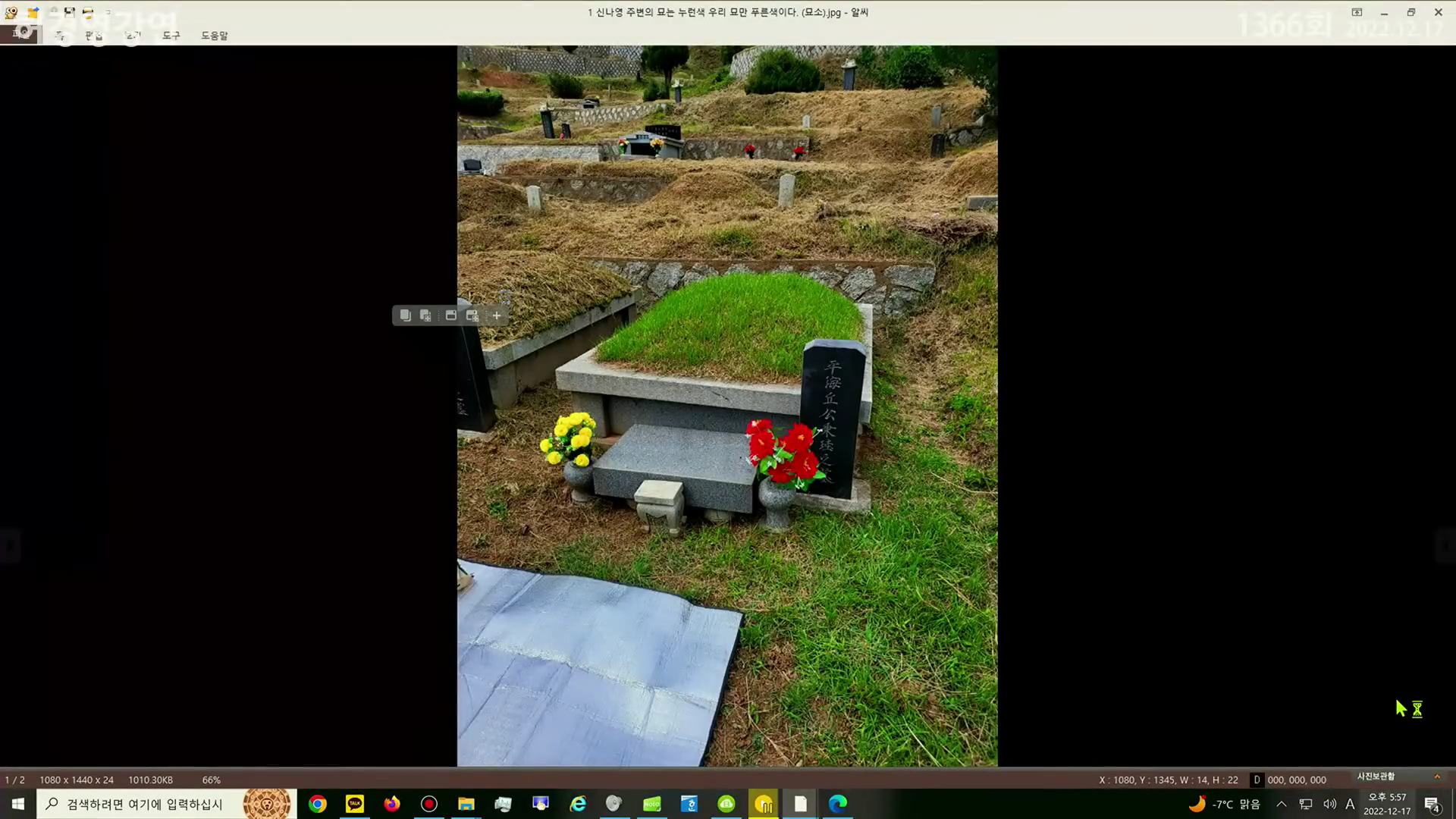
Task: Open Google Chrome from taskbar
Action: (318, 804)
